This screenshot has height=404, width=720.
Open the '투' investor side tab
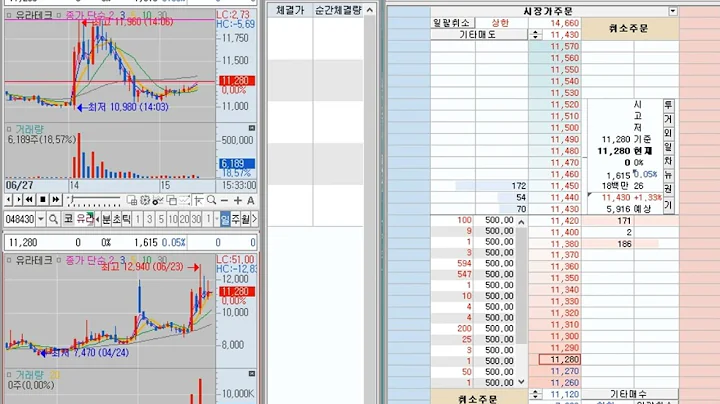669,105
